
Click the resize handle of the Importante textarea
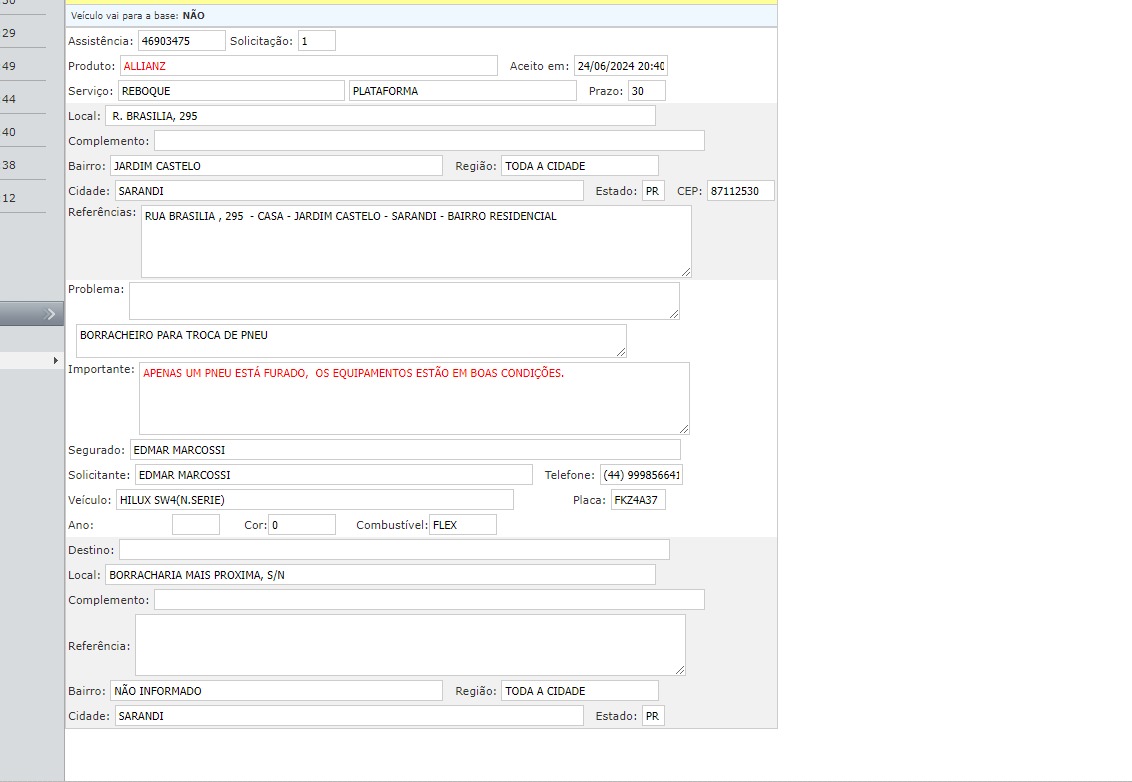tap(683, 428)
